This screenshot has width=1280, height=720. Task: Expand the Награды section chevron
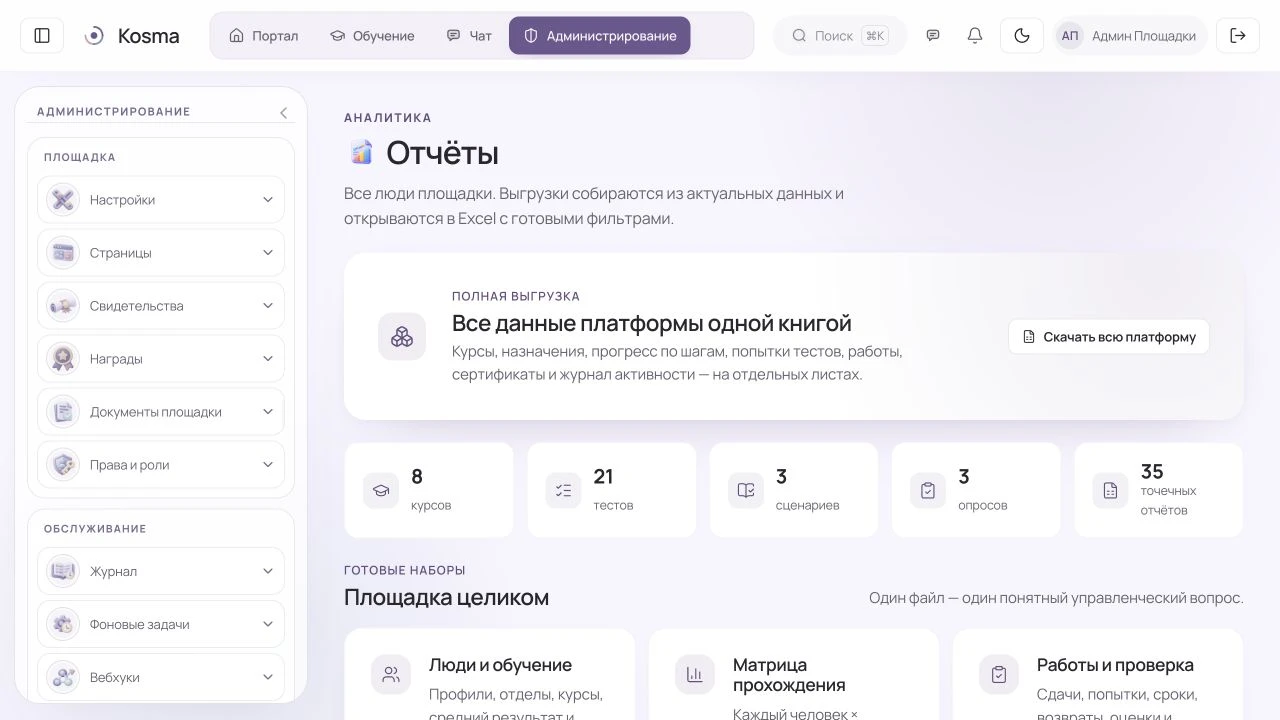click(x=268, y=359)
